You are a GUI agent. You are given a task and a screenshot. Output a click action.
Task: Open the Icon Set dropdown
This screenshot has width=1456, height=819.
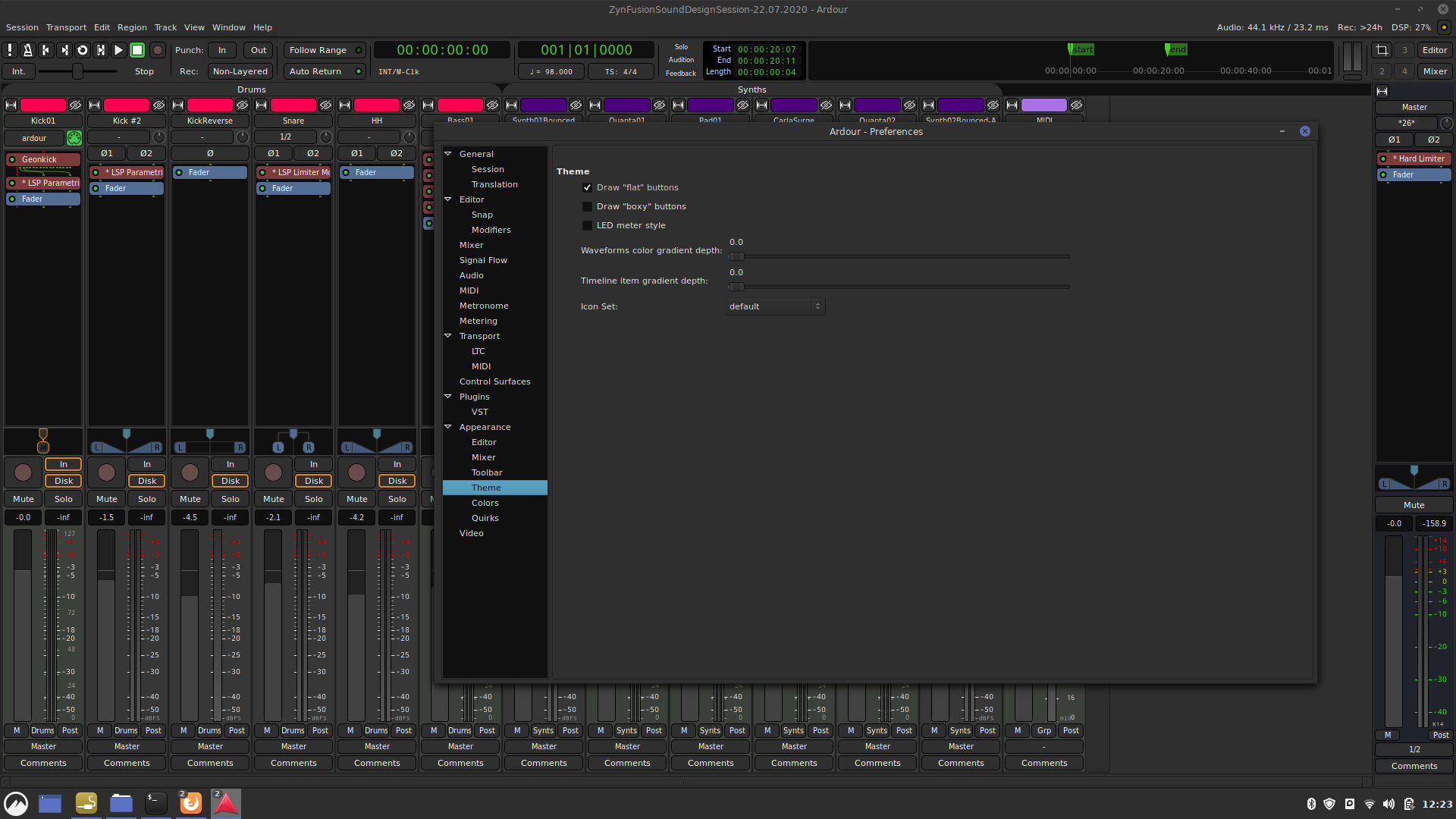(775, 306)
